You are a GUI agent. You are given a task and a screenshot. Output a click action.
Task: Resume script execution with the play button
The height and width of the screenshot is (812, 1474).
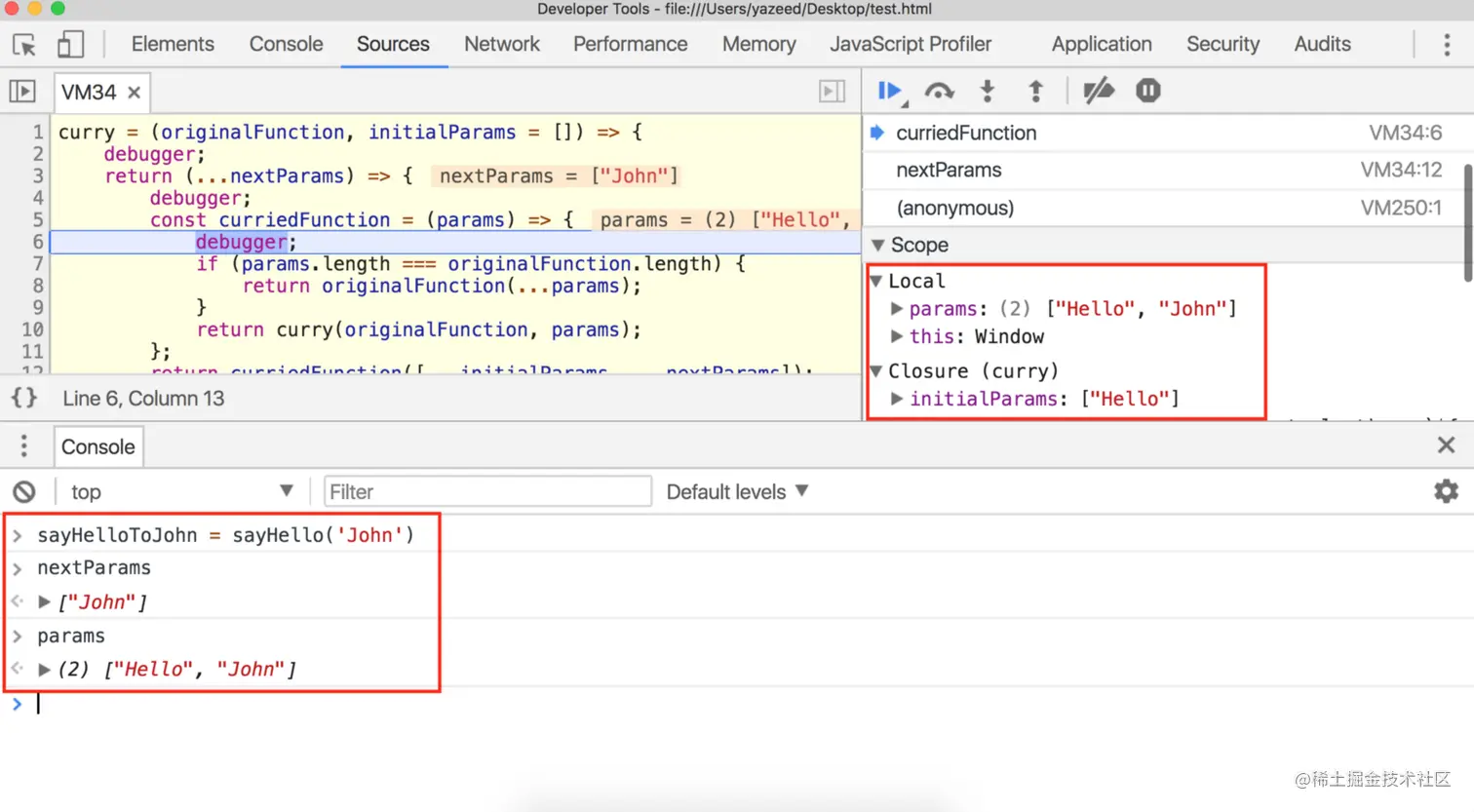pos(889,91)
